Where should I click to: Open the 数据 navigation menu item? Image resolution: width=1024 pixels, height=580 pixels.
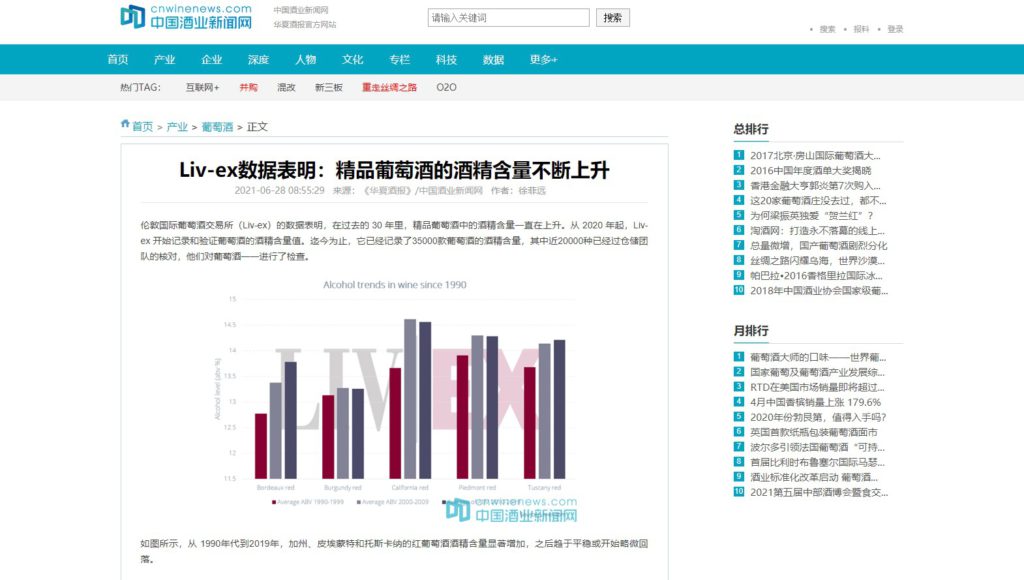(494, 59)
